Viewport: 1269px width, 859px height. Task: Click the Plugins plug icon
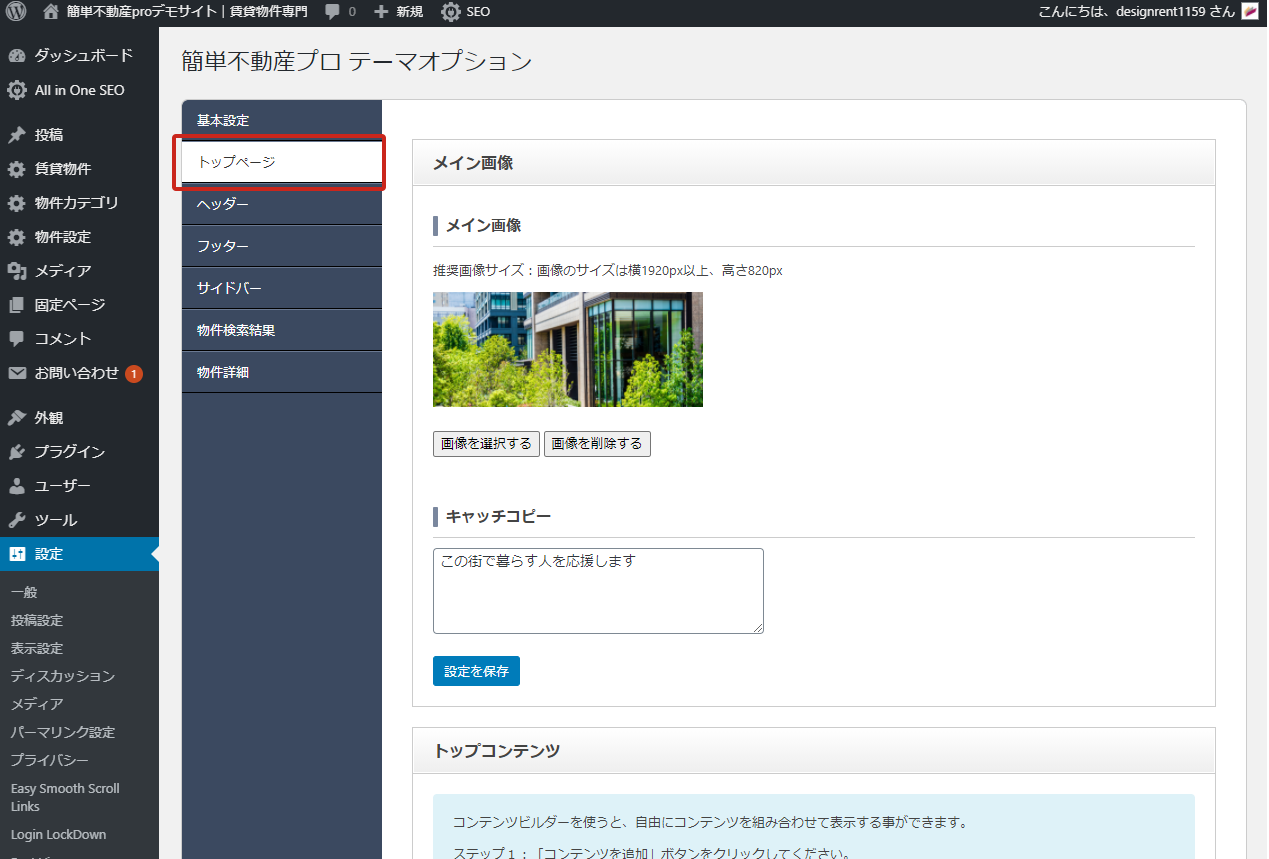click(x=17, y=452)
